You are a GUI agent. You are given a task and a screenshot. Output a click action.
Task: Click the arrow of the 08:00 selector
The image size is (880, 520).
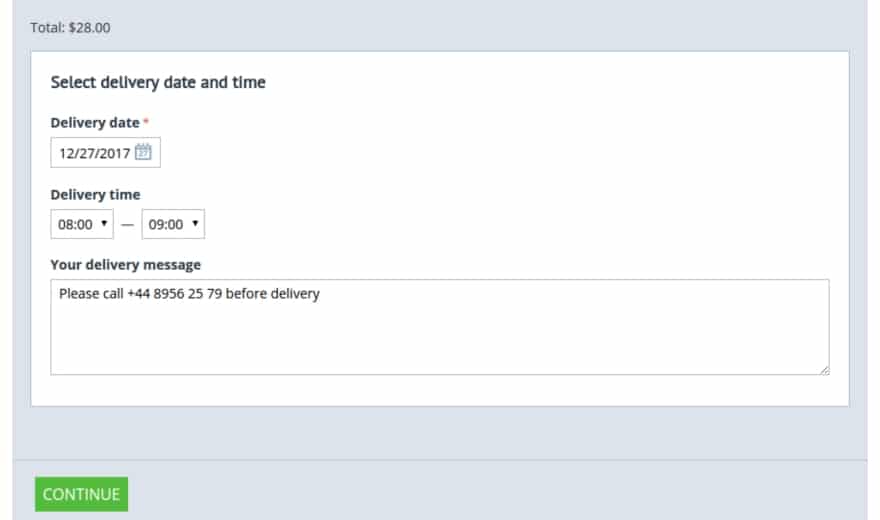click(104, 223)
